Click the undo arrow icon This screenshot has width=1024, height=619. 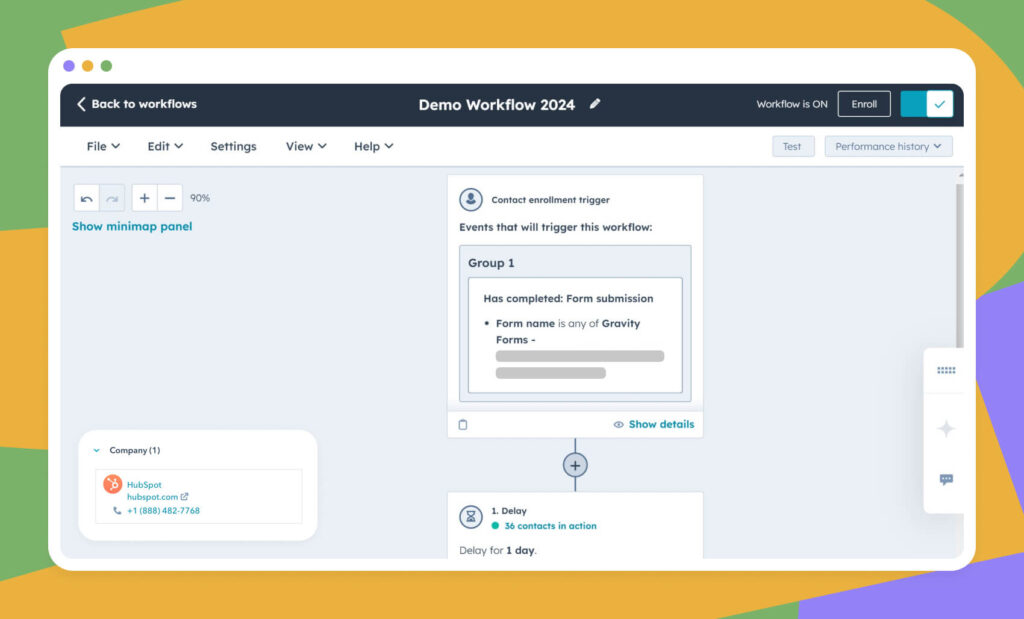86,198
